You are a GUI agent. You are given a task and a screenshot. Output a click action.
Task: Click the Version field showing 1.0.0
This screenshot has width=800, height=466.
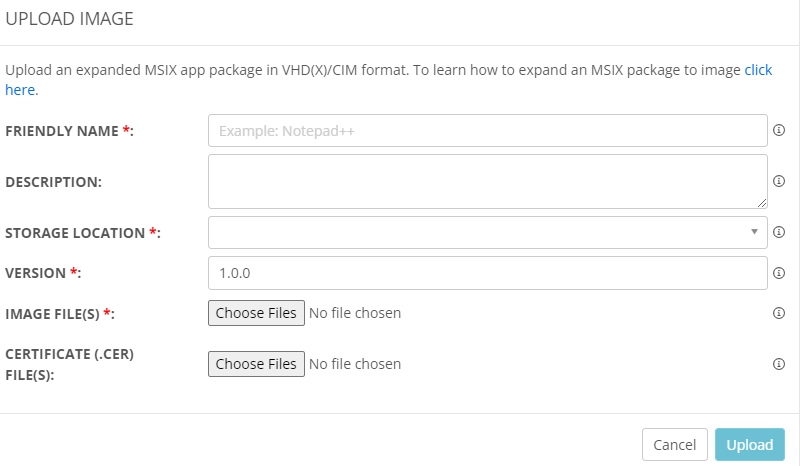488,273
